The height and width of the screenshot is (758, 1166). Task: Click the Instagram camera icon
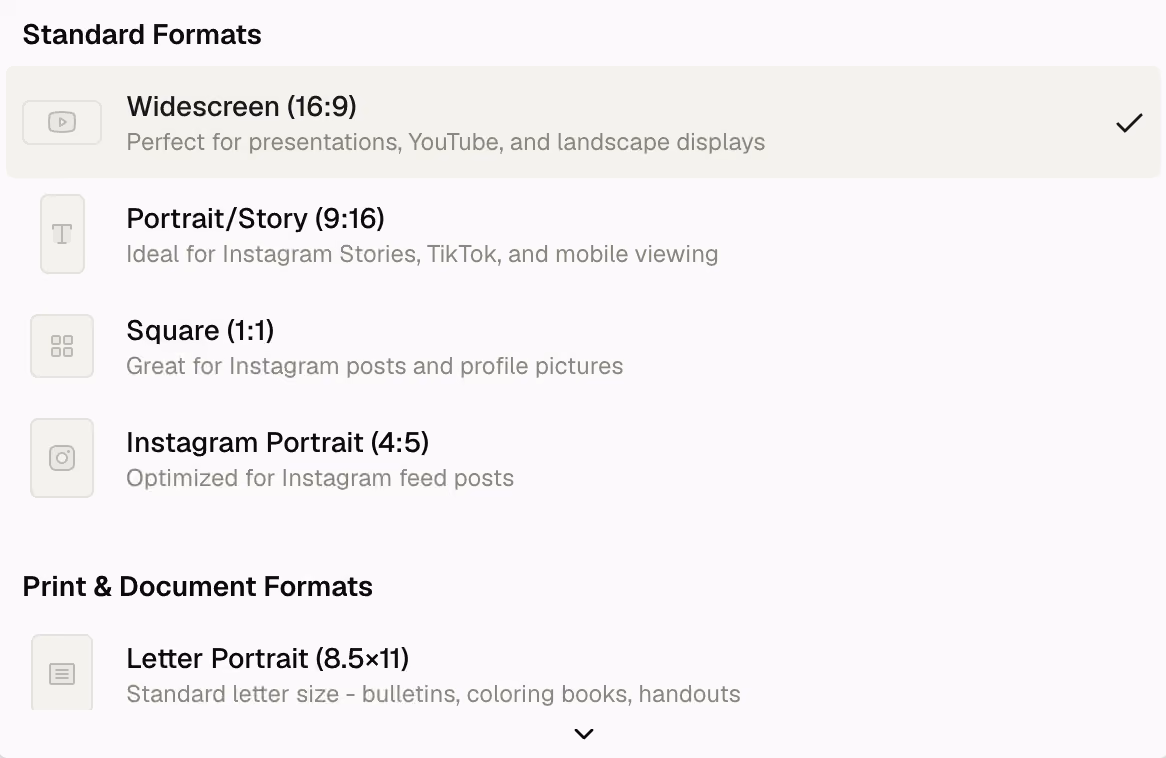coord(62,457)
